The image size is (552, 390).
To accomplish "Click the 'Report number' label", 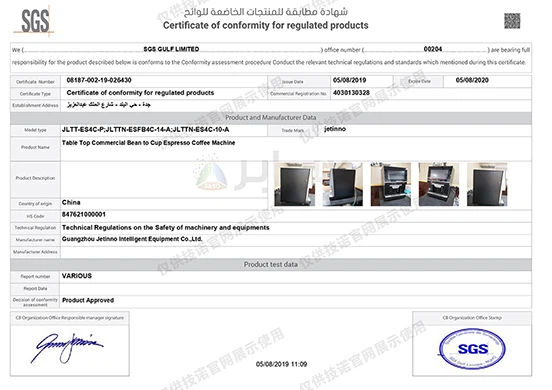I will point(35,277).
